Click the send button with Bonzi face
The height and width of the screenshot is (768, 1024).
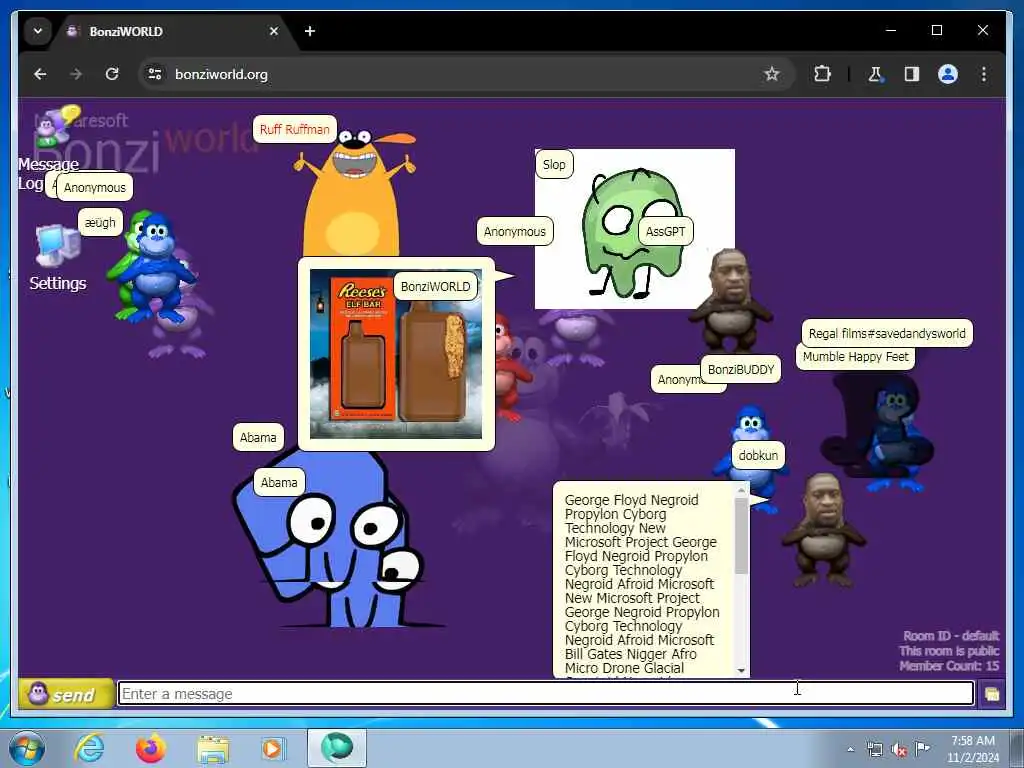pyautogui.click(x=66, y=694)
